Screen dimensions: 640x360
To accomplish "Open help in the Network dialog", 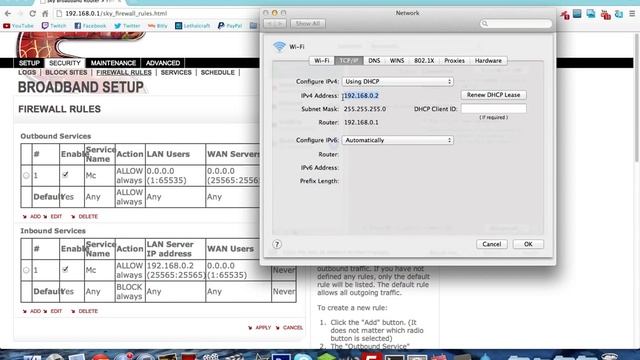I will pyautogui.click(x=277, y=244).
